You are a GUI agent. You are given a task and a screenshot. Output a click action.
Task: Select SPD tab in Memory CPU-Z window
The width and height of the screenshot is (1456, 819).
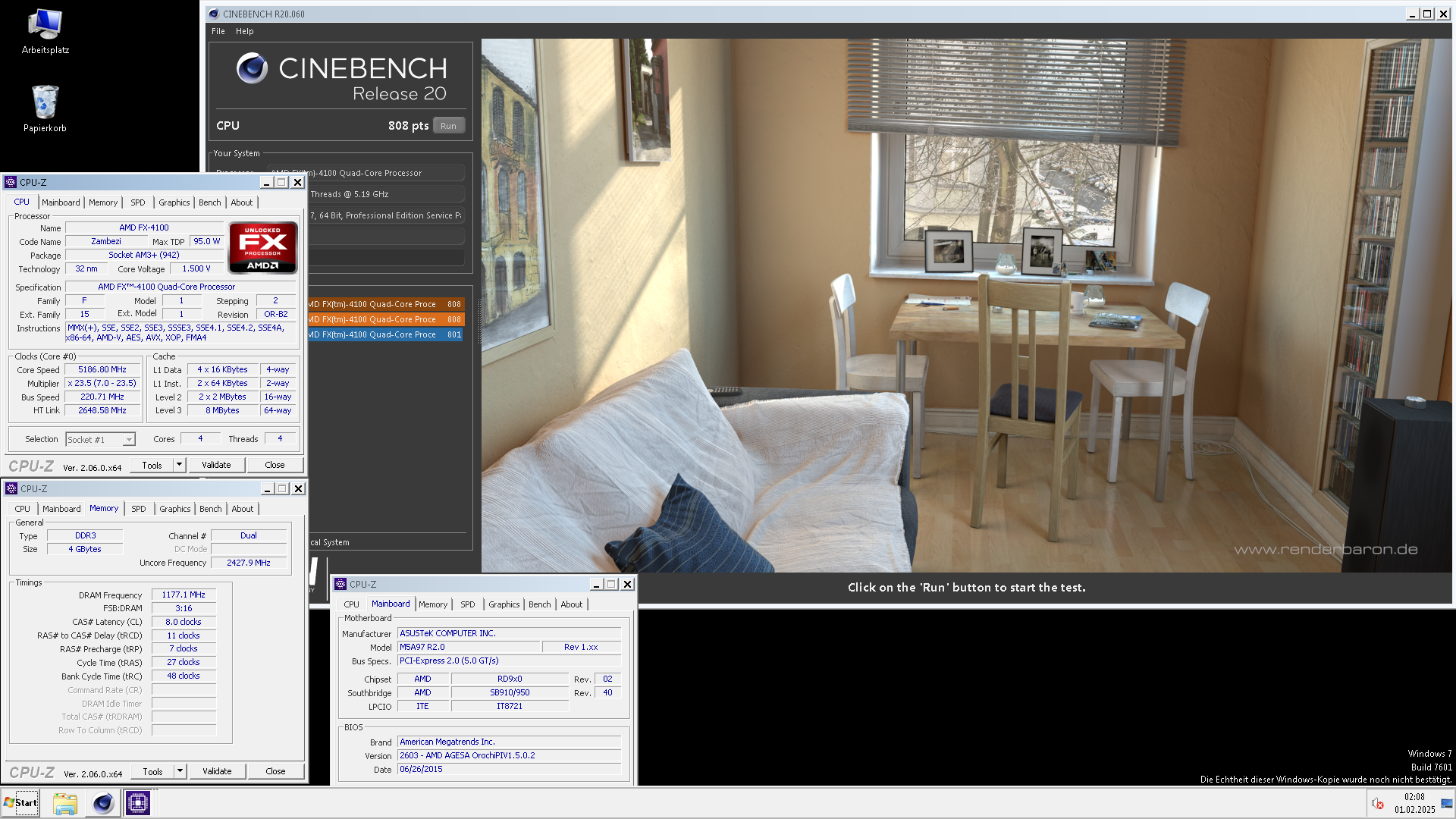click(x=138, y=509)
